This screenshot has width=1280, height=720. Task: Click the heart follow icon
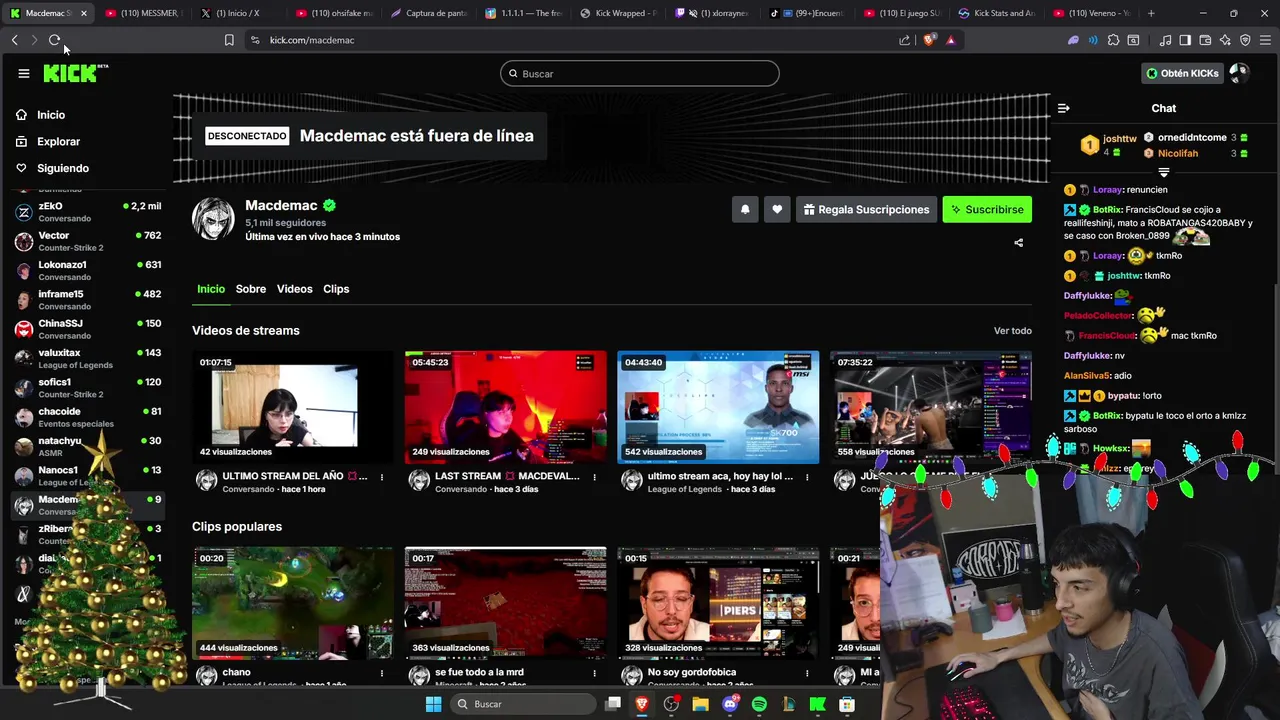pyautogui.click(x=777, y=209)
